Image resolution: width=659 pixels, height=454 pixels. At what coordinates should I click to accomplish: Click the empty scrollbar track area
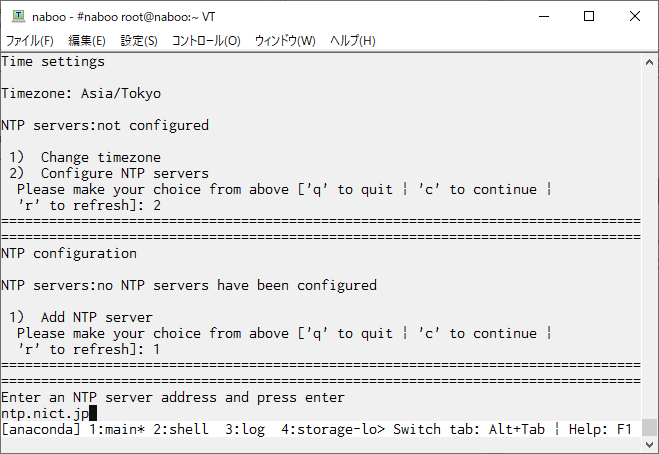pos(649,244)
